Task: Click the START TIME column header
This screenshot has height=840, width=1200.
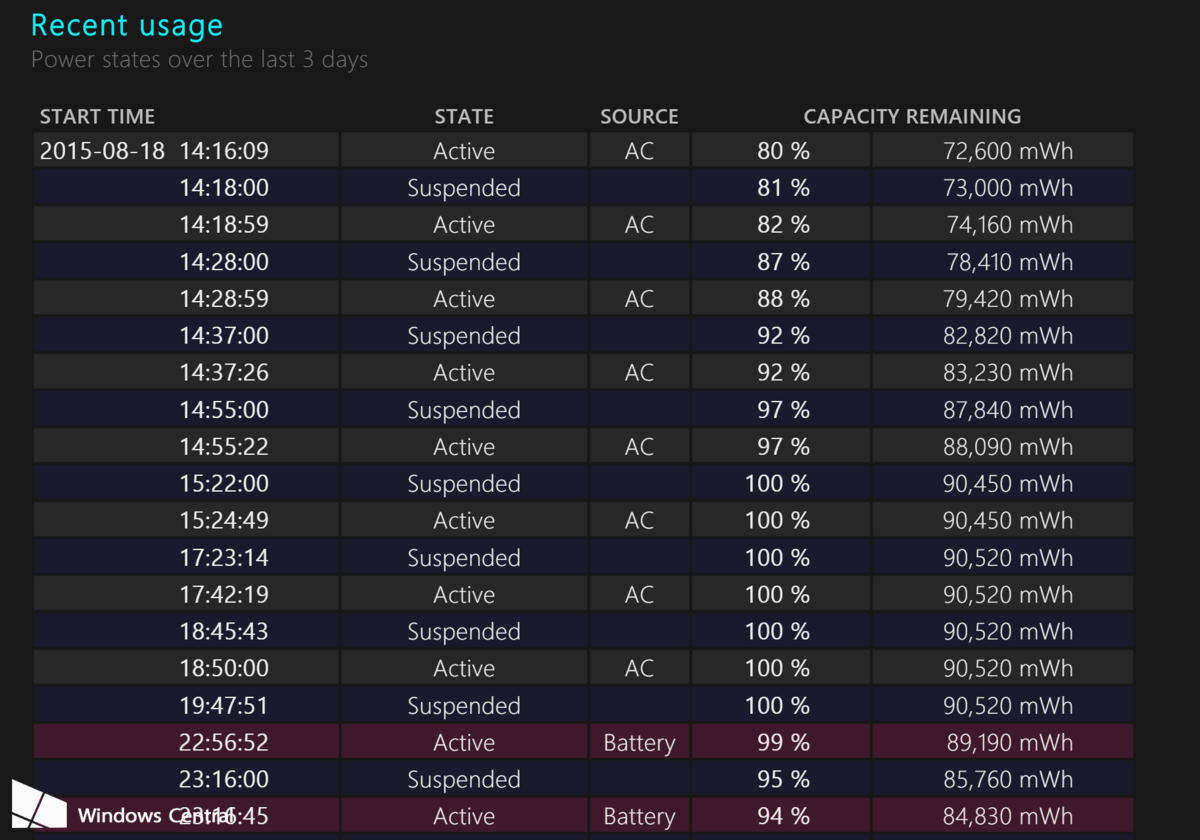Action: [97, 117]
